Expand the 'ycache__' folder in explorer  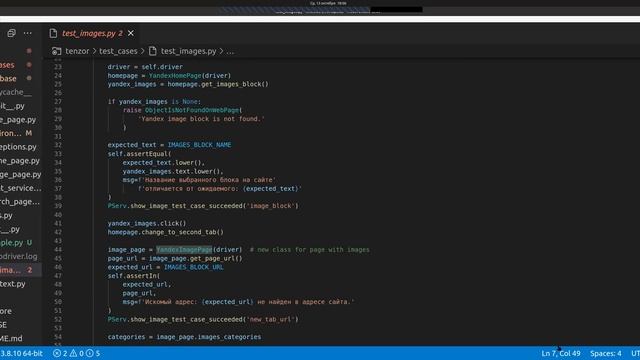[x=16, y=92]
